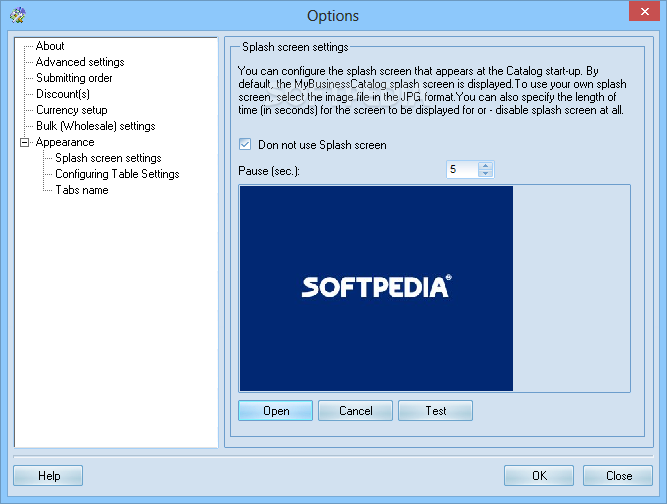Select the Appearance tree node
The height and width of the screenshot is (504, 667).
click(65, 142)
